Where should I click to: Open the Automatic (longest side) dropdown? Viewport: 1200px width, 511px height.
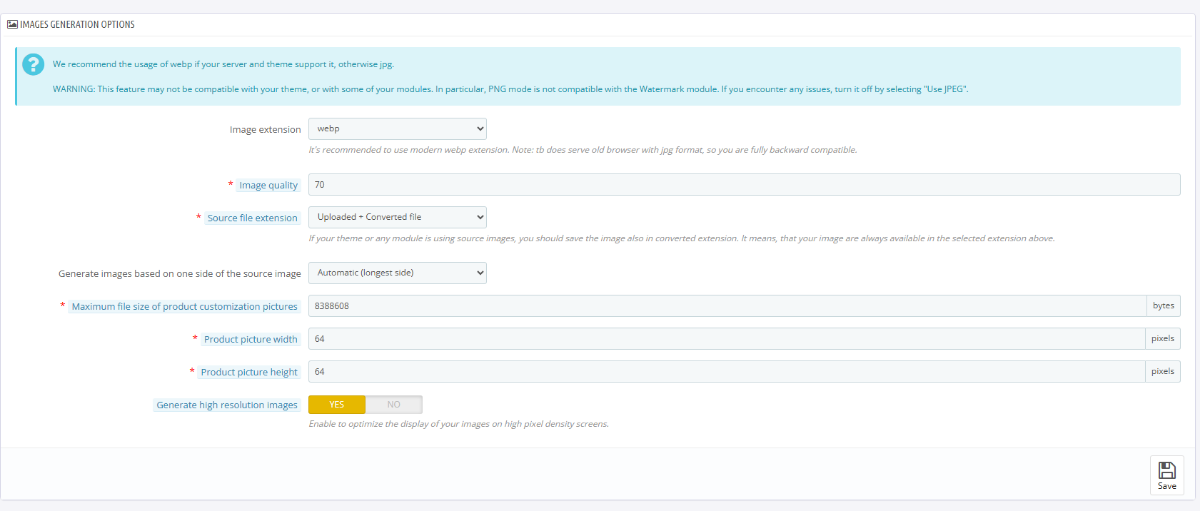pos(397,272)
